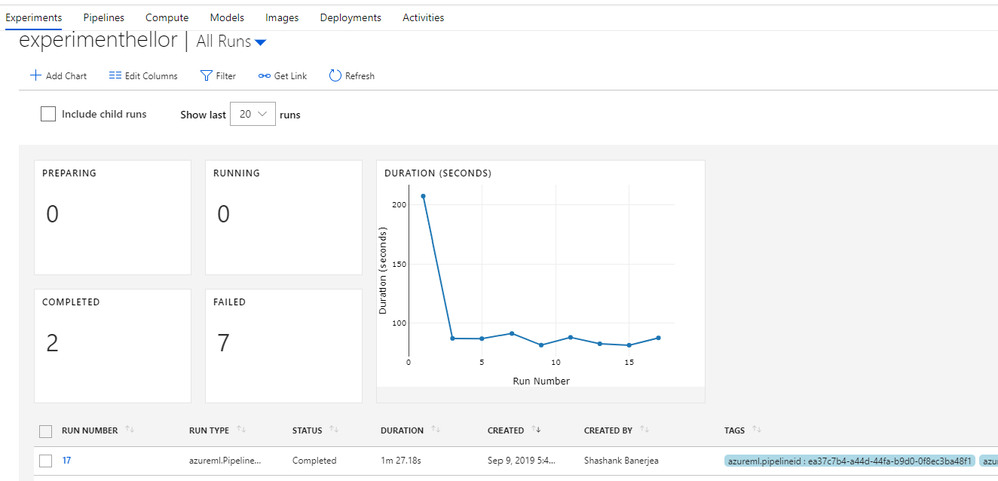998x481 pixels.
Task: Sort by Run Number column arrows
Action: click(130, 430)
